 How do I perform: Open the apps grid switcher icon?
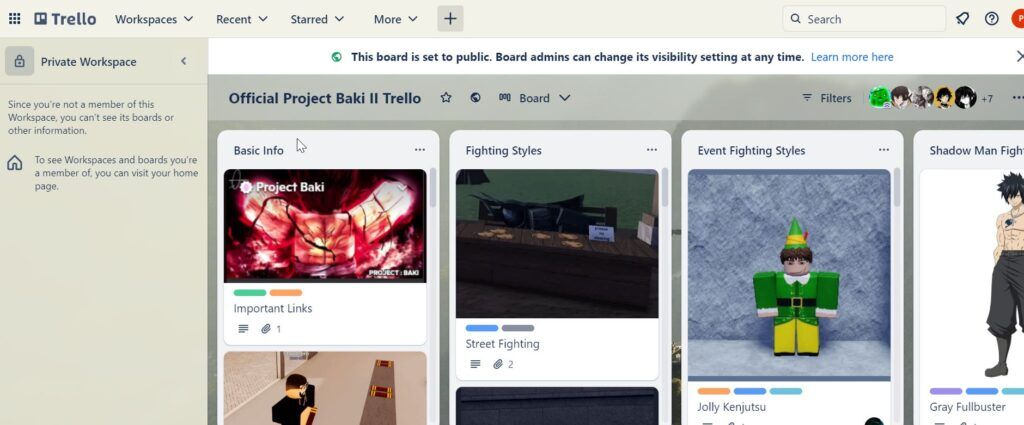(14, 19)
